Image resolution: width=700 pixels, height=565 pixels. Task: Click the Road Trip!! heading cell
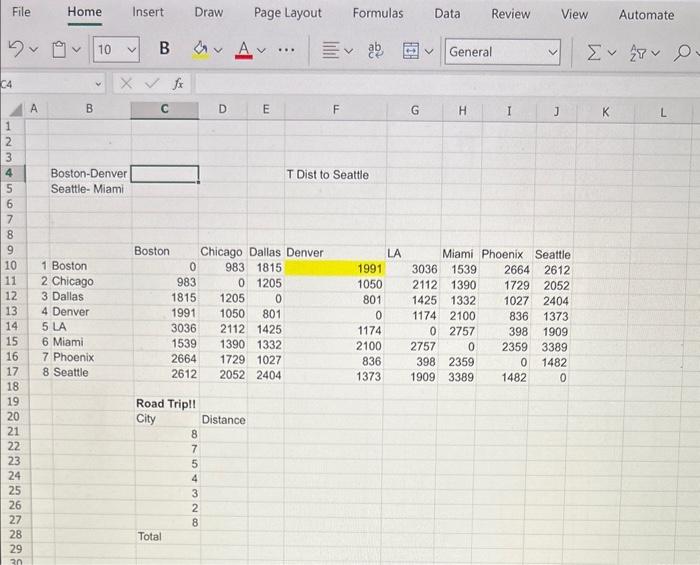(x=166, y=403)
